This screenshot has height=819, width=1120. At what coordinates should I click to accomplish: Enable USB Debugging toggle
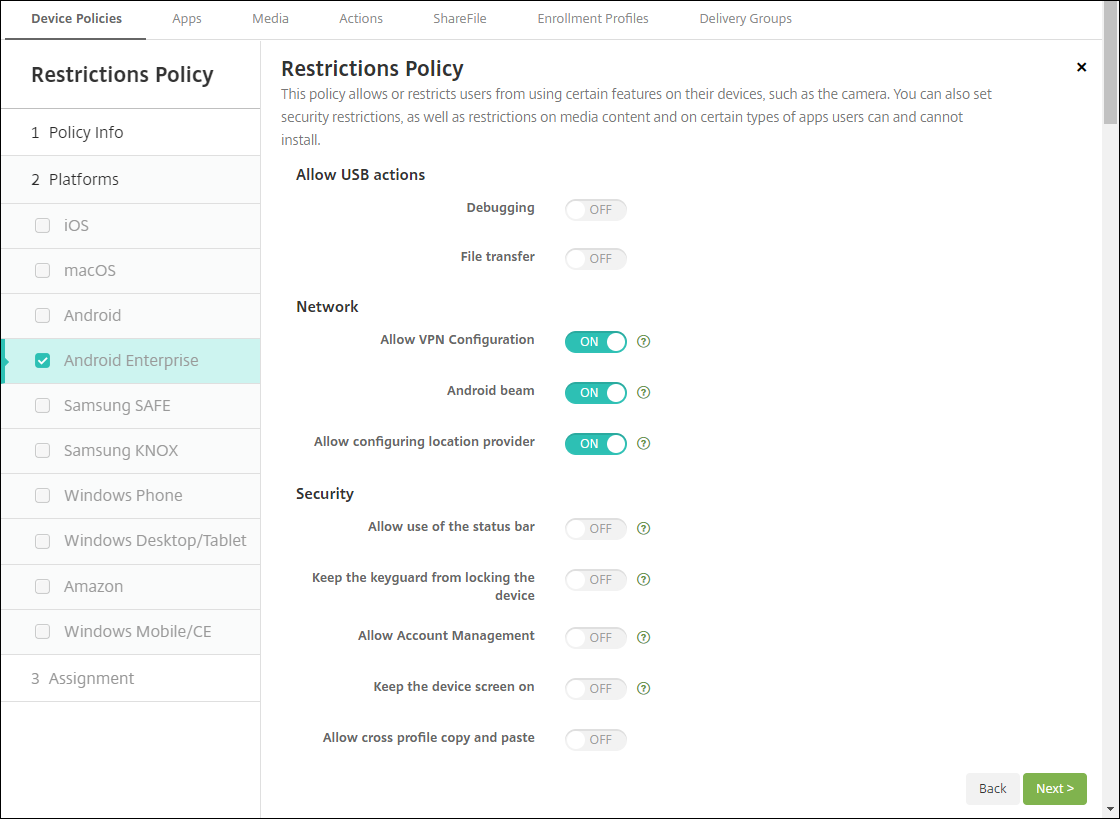pos(595,209)
